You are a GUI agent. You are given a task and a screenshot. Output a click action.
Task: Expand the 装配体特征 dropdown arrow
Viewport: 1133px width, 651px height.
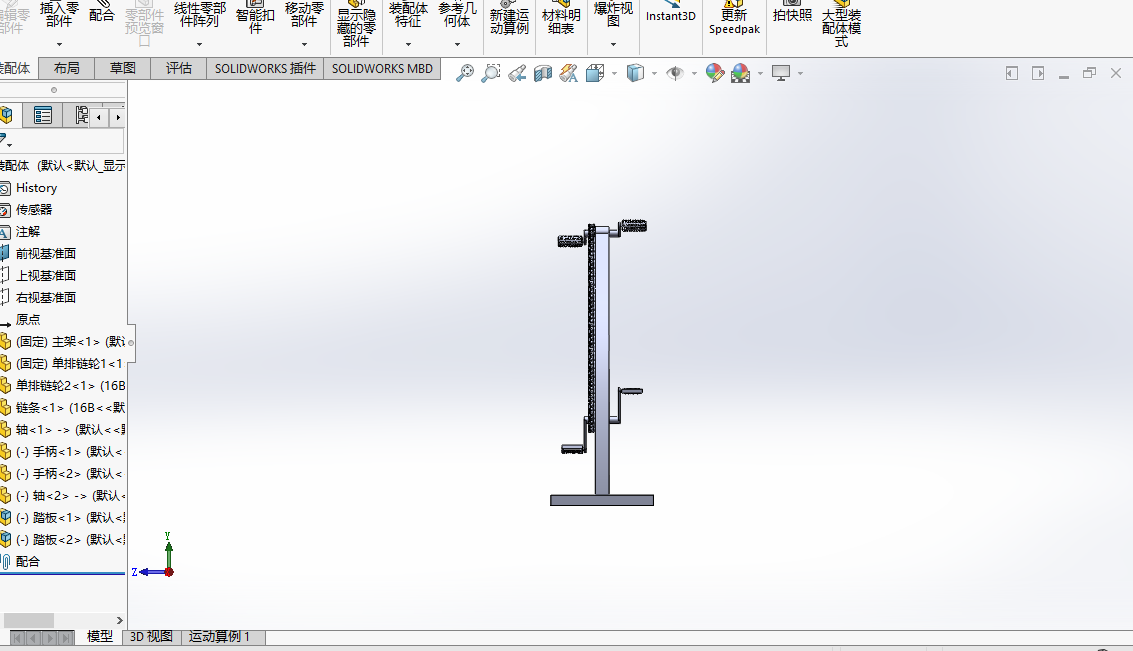(x=408, y=45)
